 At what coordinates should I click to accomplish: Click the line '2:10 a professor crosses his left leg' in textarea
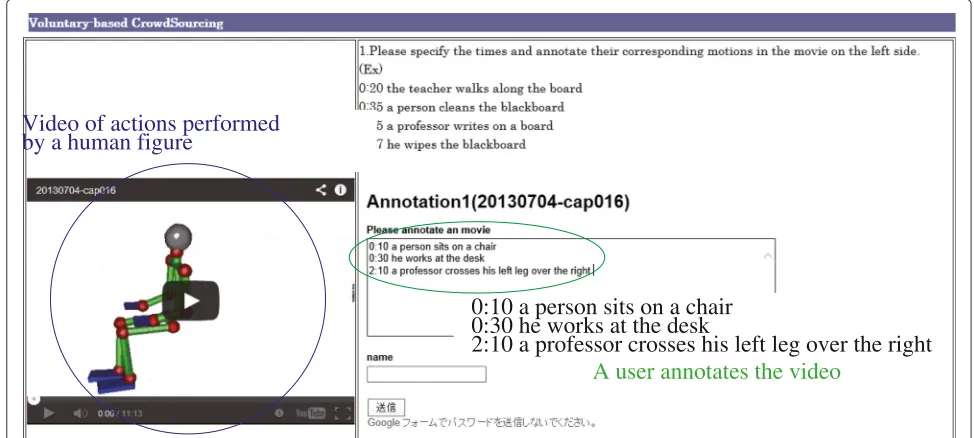pyautogui.click(x=480, y=270)
